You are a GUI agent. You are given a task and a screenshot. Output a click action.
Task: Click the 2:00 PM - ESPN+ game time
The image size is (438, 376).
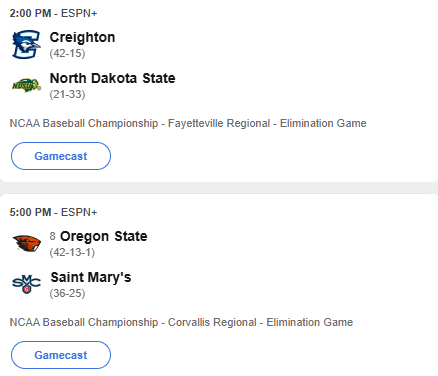[x=53, y=13]
